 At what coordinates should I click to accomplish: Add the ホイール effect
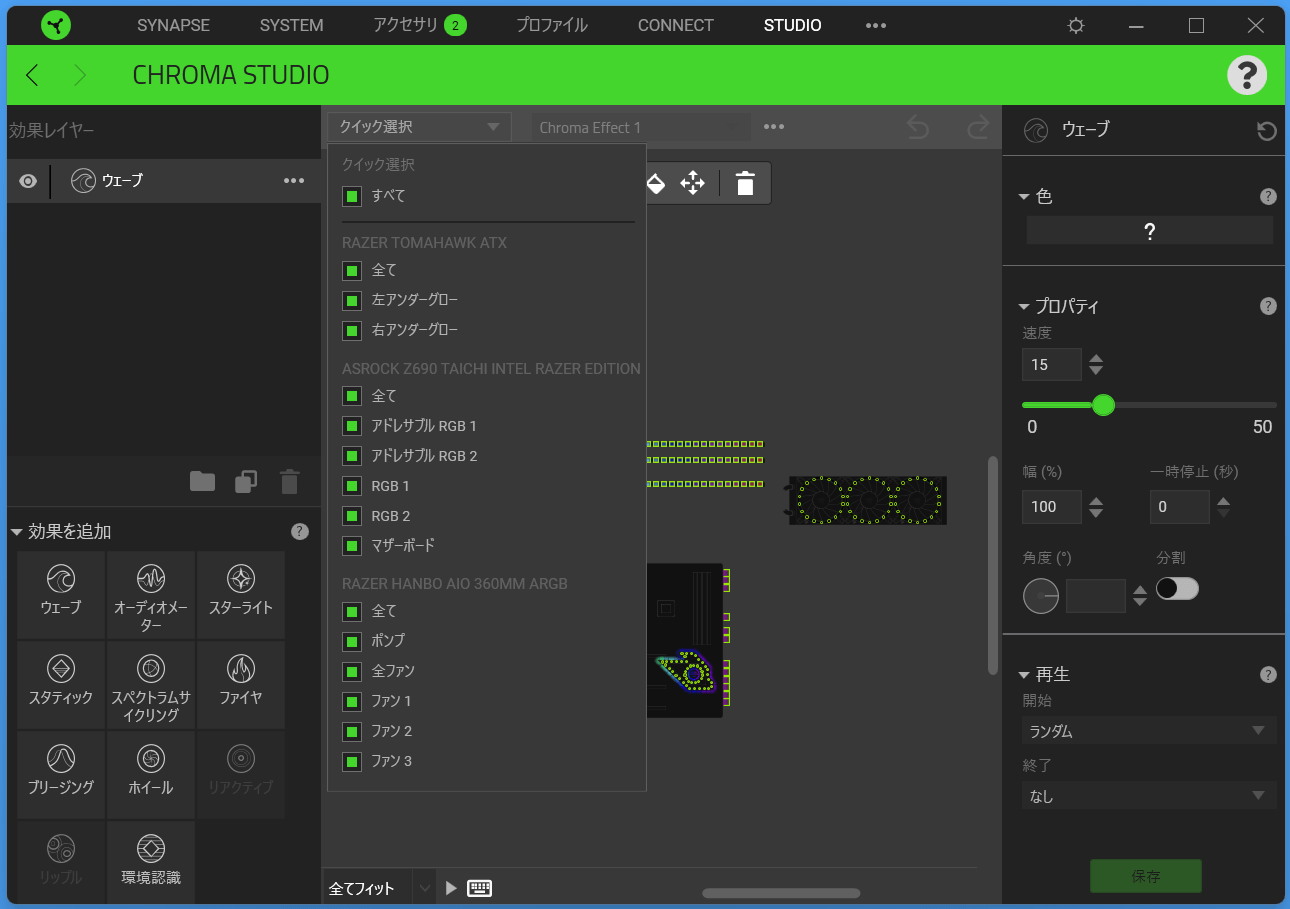151,775
